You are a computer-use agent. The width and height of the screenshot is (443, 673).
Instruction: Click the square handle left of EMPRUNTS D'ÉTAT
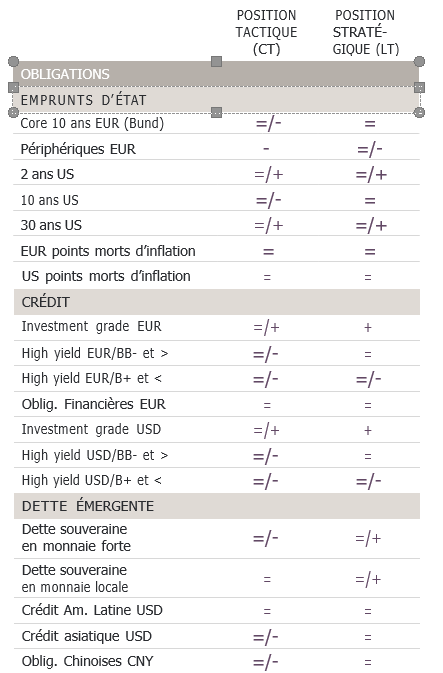14,88
